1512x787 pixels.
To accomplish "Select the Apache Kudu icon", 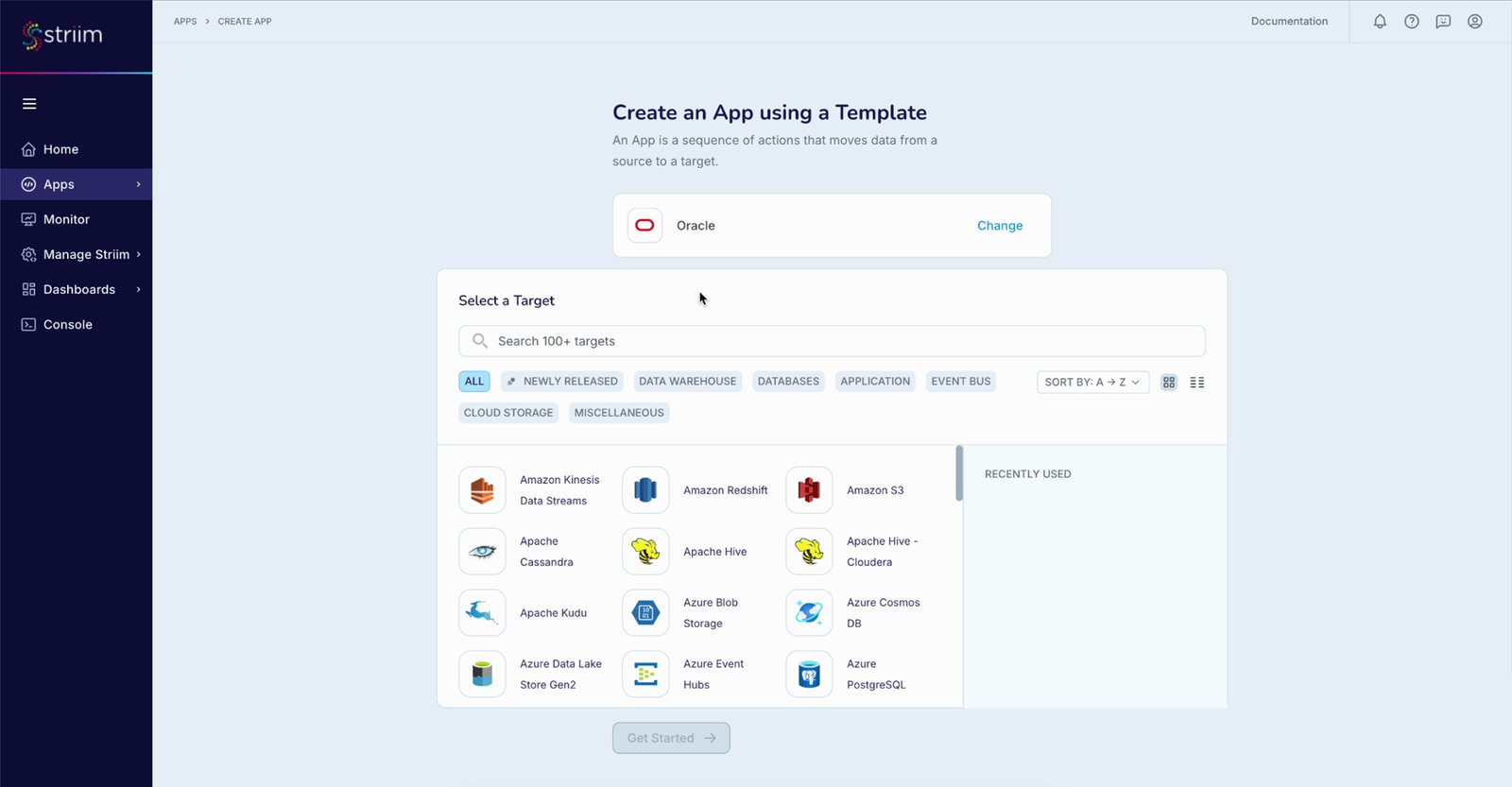I will point(482,613).
